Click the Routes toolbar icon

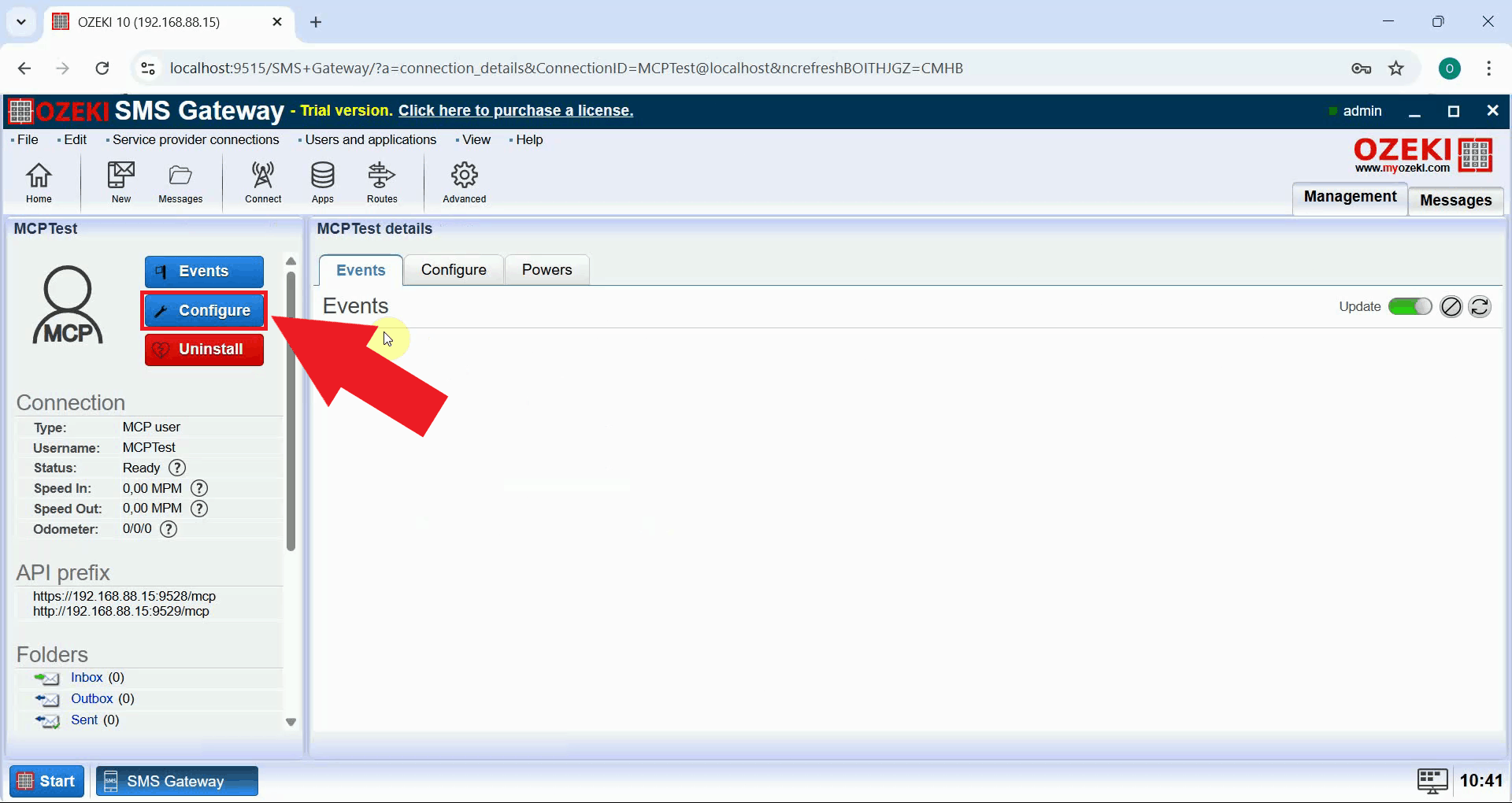[x=381, y=182]
